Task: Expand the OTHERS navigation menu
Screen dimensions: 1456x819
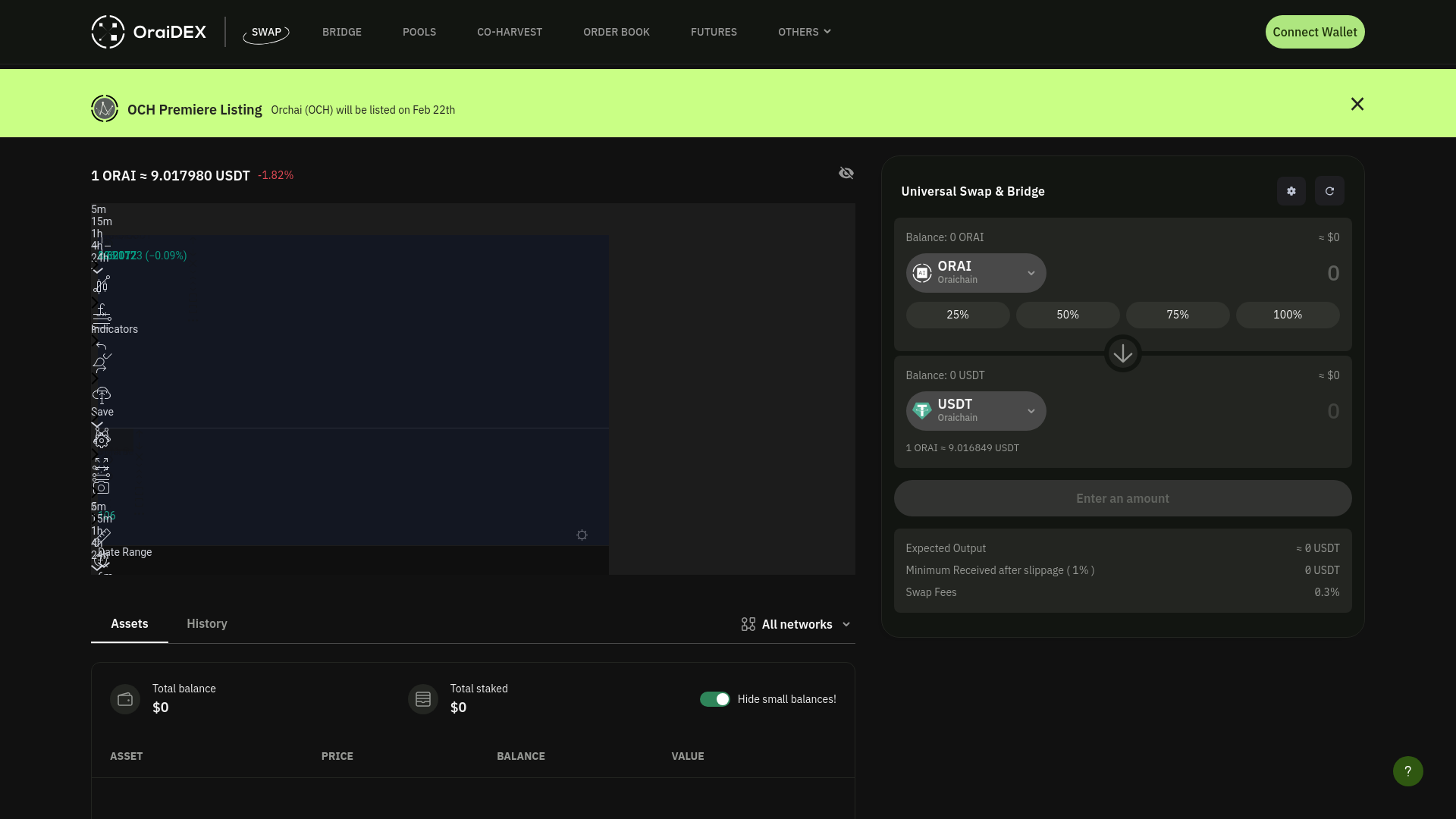Action: pyautogui.click(x=804, y=32)
